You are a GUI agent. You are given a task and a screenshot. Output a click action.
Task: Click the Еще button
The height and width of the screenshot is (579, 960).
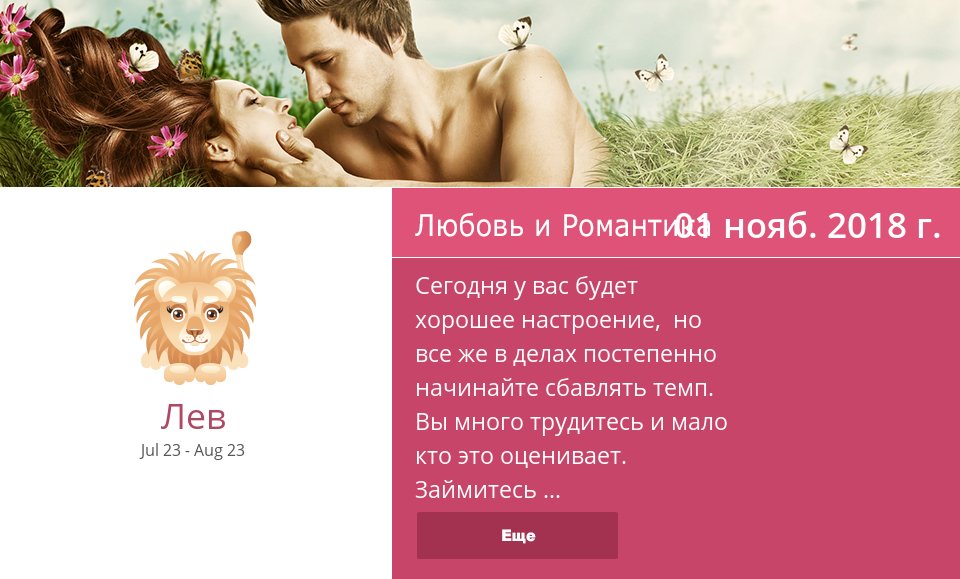[517, 536]
